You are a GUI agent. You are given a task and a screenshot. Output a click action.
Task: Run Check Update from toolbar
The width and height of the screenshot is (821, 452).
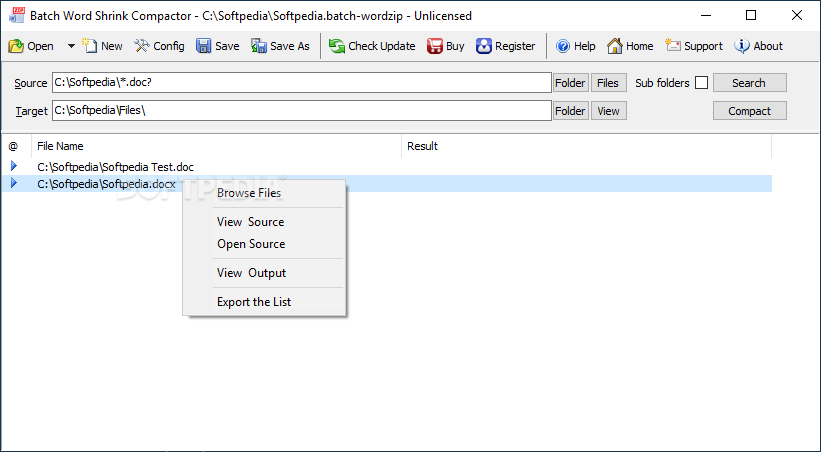(x=372, y=46)
